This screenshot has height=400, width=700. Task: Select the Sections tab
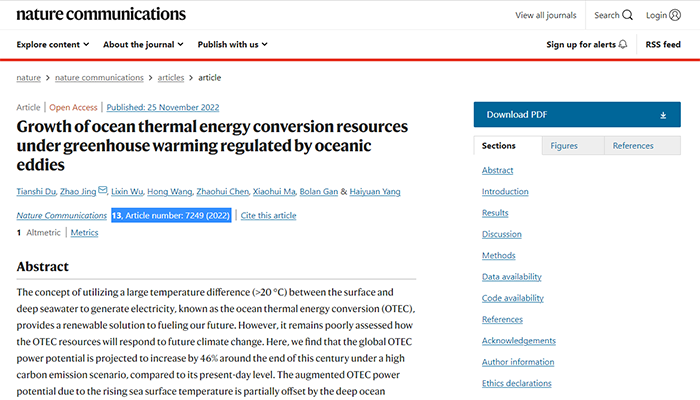498,146
